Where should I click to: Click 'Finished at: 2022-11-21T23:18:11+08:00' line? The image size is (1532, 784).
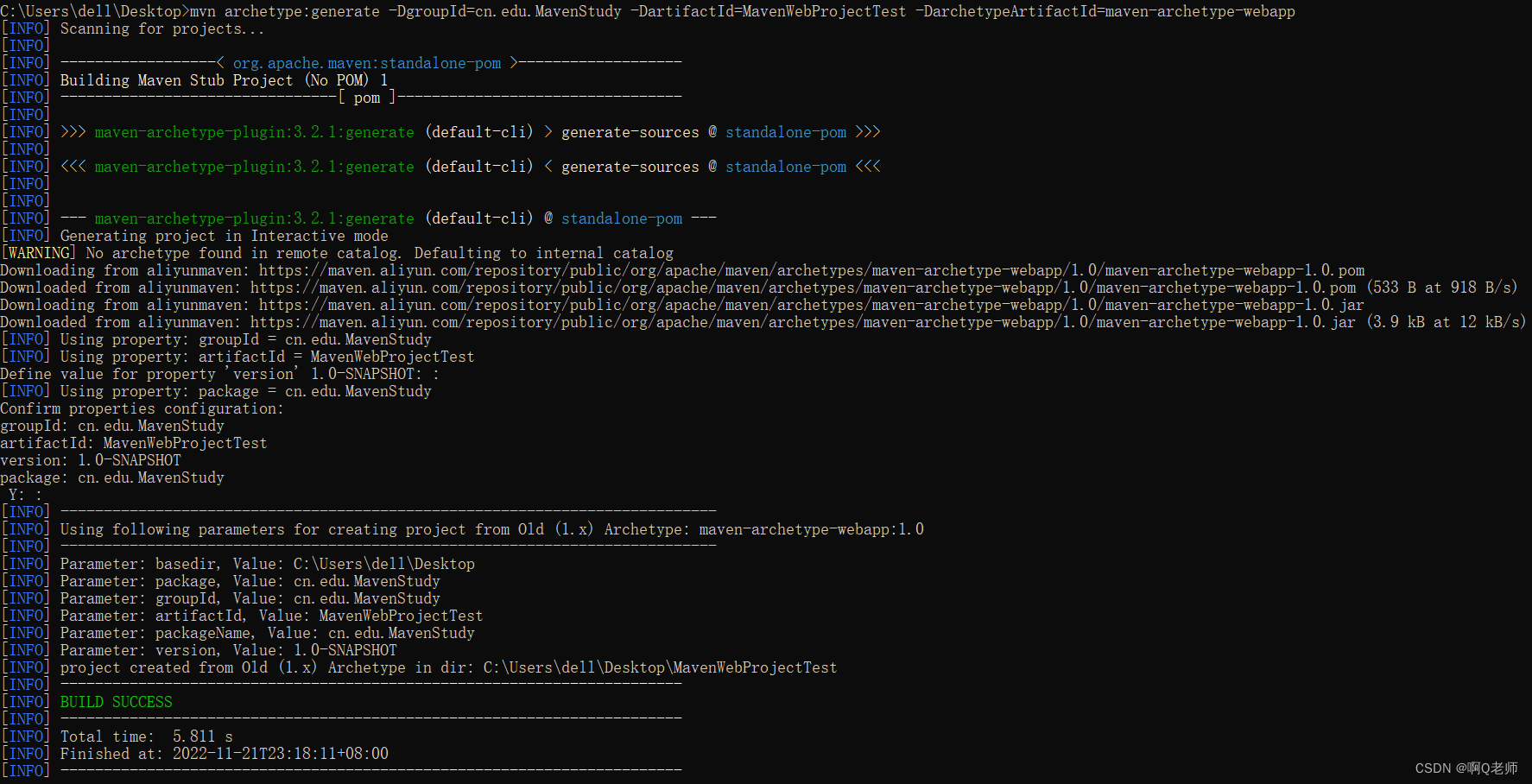click(194, 754)
